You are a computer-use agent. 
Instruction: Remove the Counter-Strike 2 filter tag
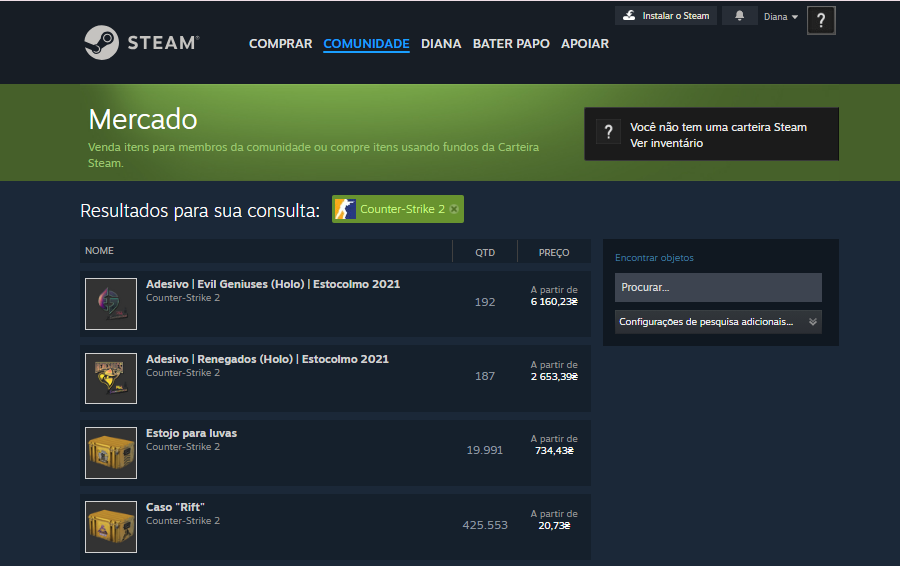click(x=454, y=209)
